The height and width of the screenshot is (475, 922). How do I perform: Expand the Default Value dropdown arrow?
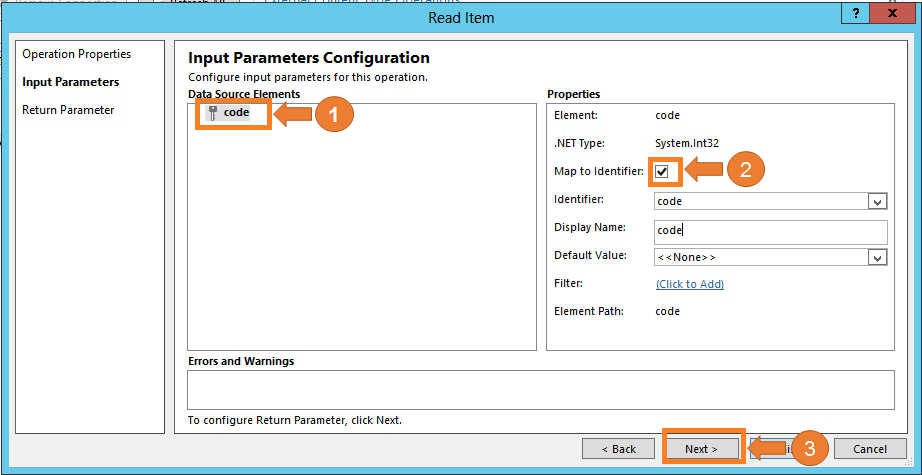[878, 258]
